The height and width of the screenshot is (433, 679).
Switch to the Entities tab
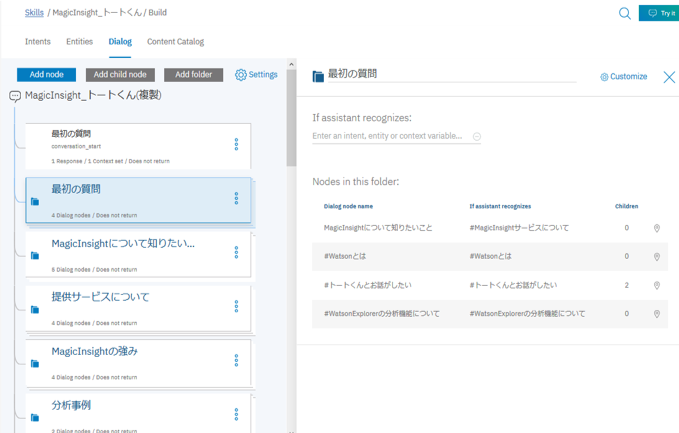(79, 42)
